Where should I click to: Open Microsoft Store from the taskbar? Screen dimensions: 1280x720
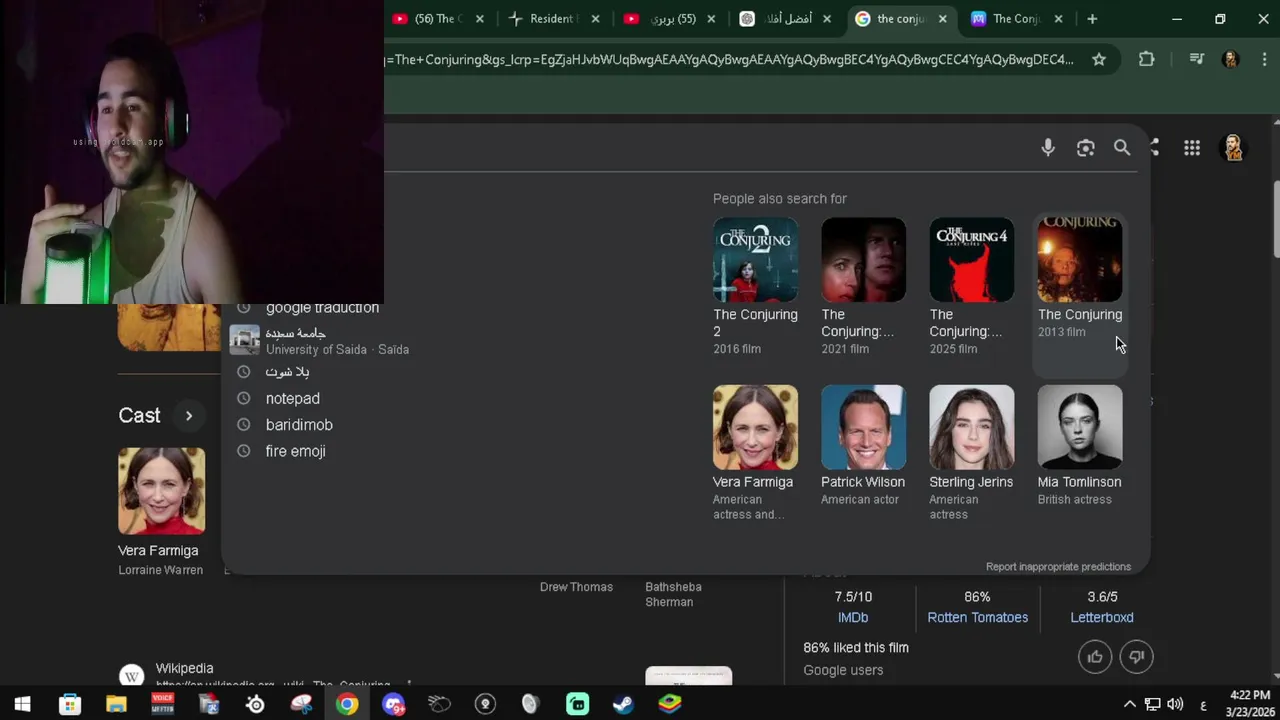70,704
